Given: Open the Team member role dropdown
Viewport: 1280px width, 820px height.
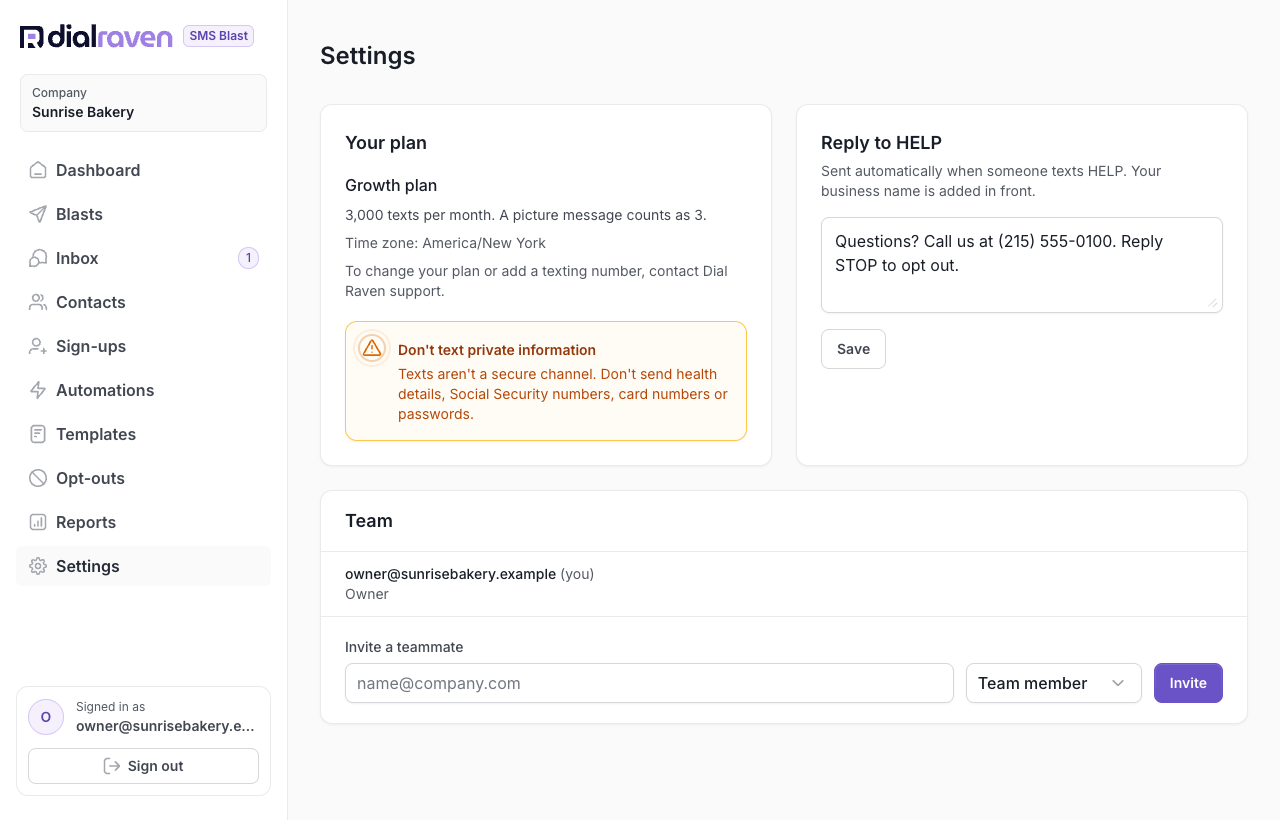Looking at the screenshot, I should click(x=1053, y=683).
